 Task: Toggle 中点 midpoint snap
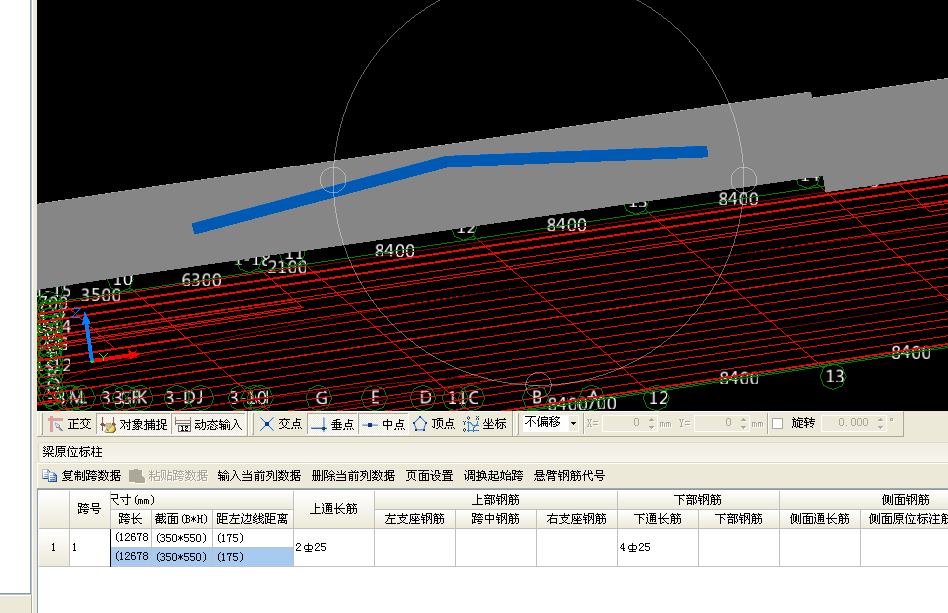(383, 424)
